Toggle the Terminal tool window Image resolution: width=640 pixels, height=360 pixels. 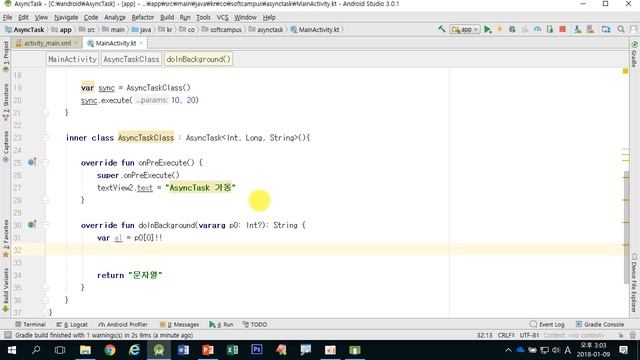[30, 324]
